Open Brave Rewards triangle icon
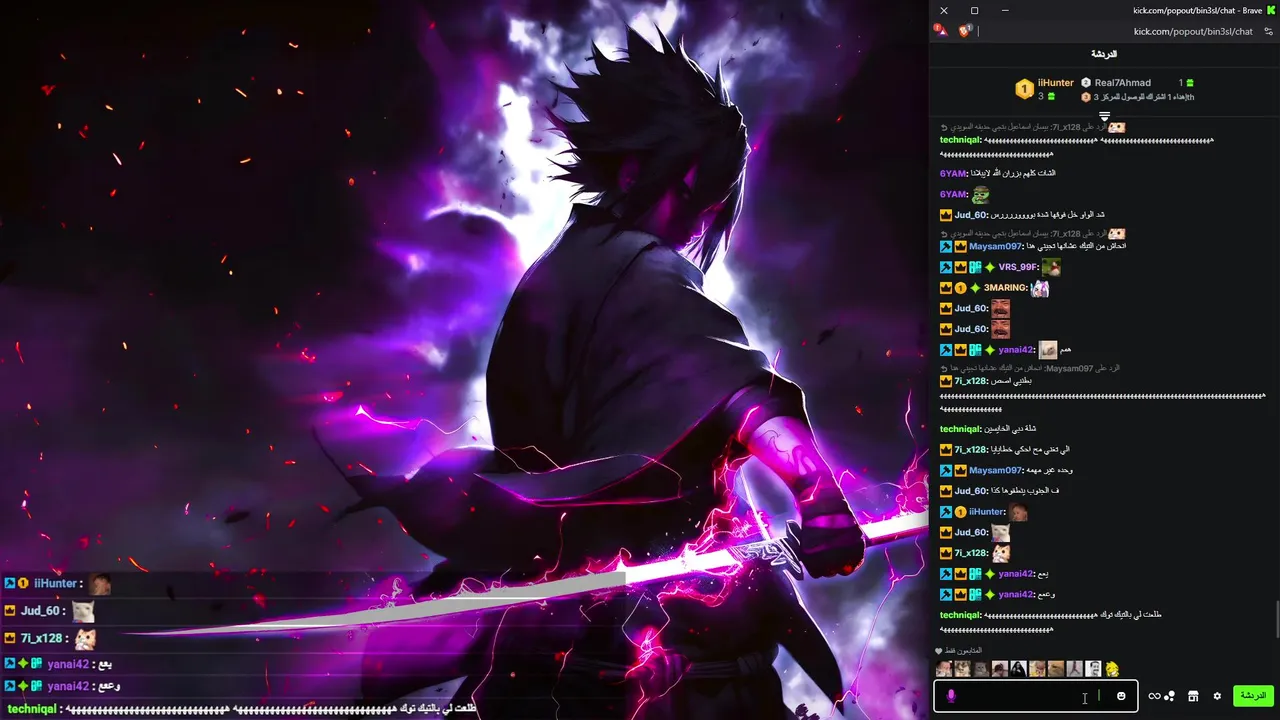 (x=941, y=31)
